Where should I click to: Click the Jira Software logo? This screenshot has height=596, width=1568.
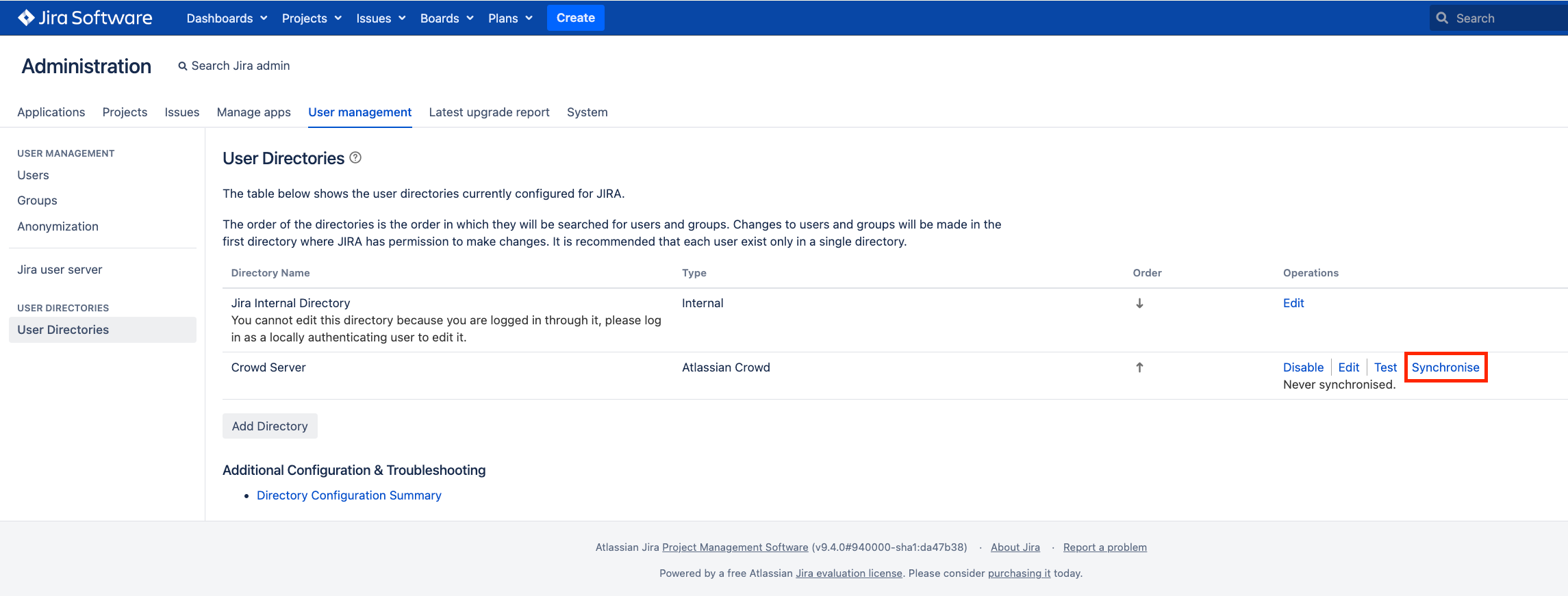pyautogui.click(x=85, y=18)
